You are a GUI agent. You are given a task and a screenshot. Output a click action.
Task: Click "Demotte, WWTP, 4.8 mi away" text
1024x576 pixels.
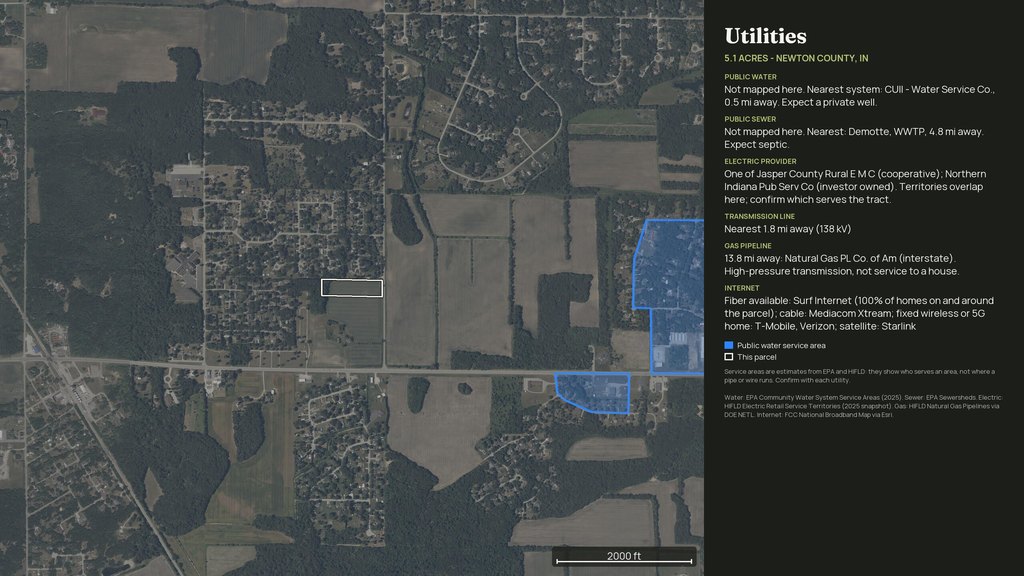pyautogui.click(x=918, y=132)
